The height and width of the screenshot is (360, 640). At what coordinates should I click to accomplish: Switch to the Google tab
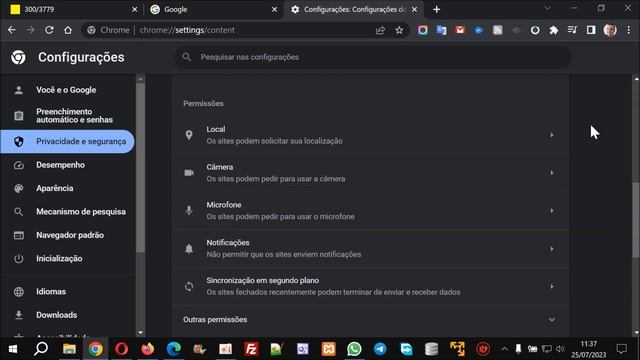213,9
